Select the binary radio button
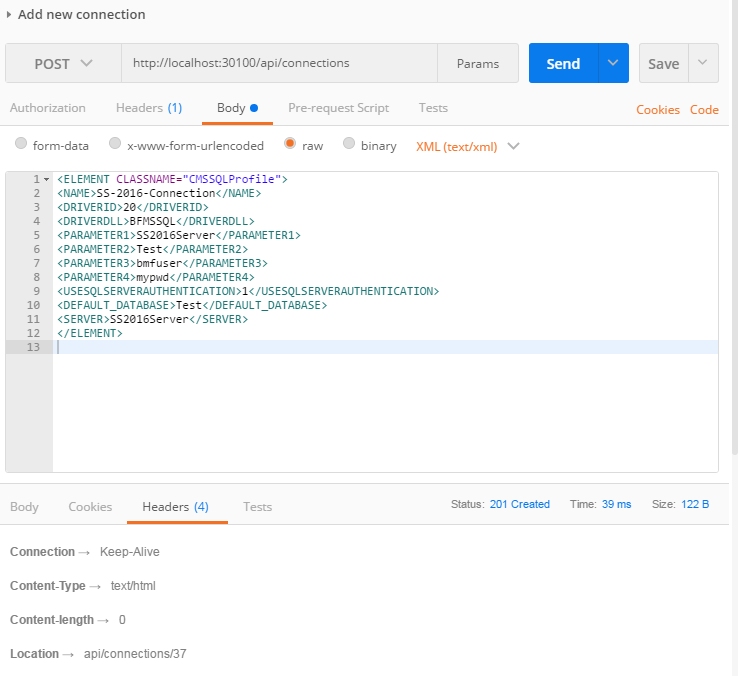This screenshot has width=739, height=676. 349,143
